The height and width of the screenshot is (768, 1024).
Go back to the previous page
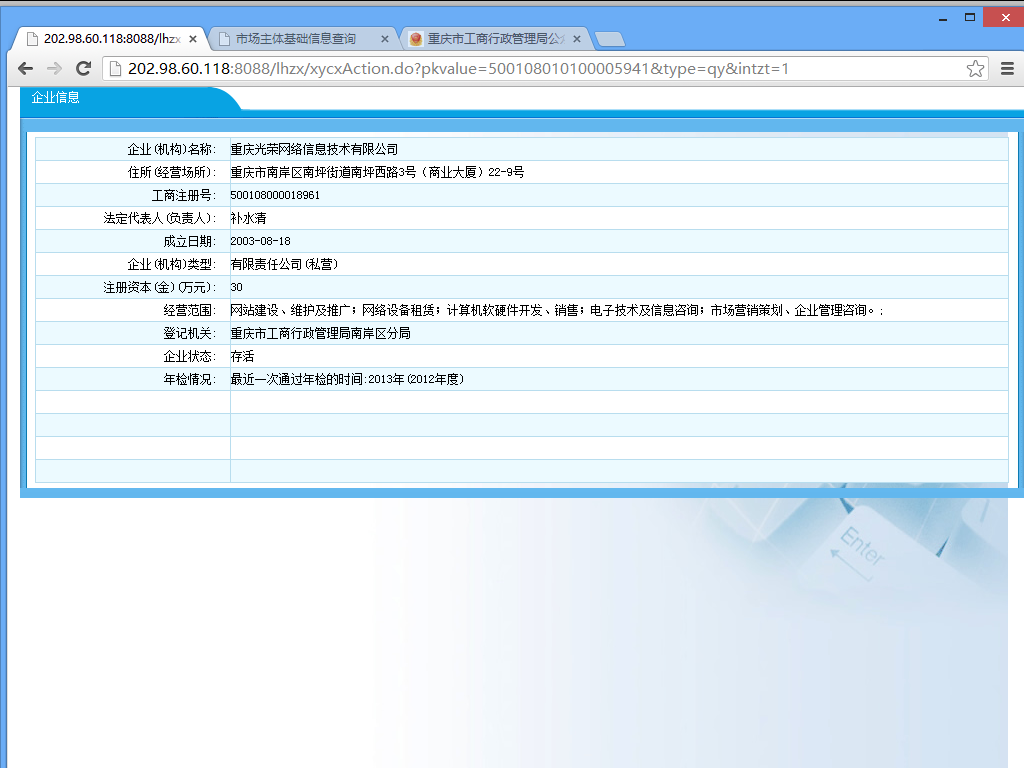pyautogui.click(x=25, y=69)
